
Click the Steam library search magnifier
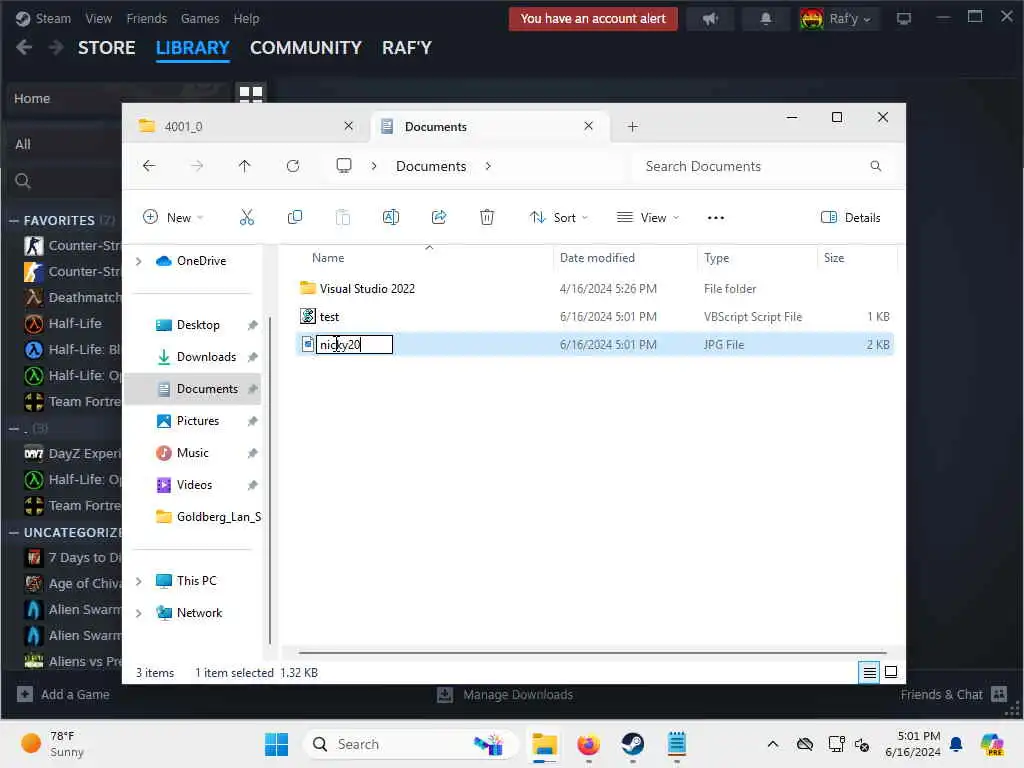click(x=23, y=181)
